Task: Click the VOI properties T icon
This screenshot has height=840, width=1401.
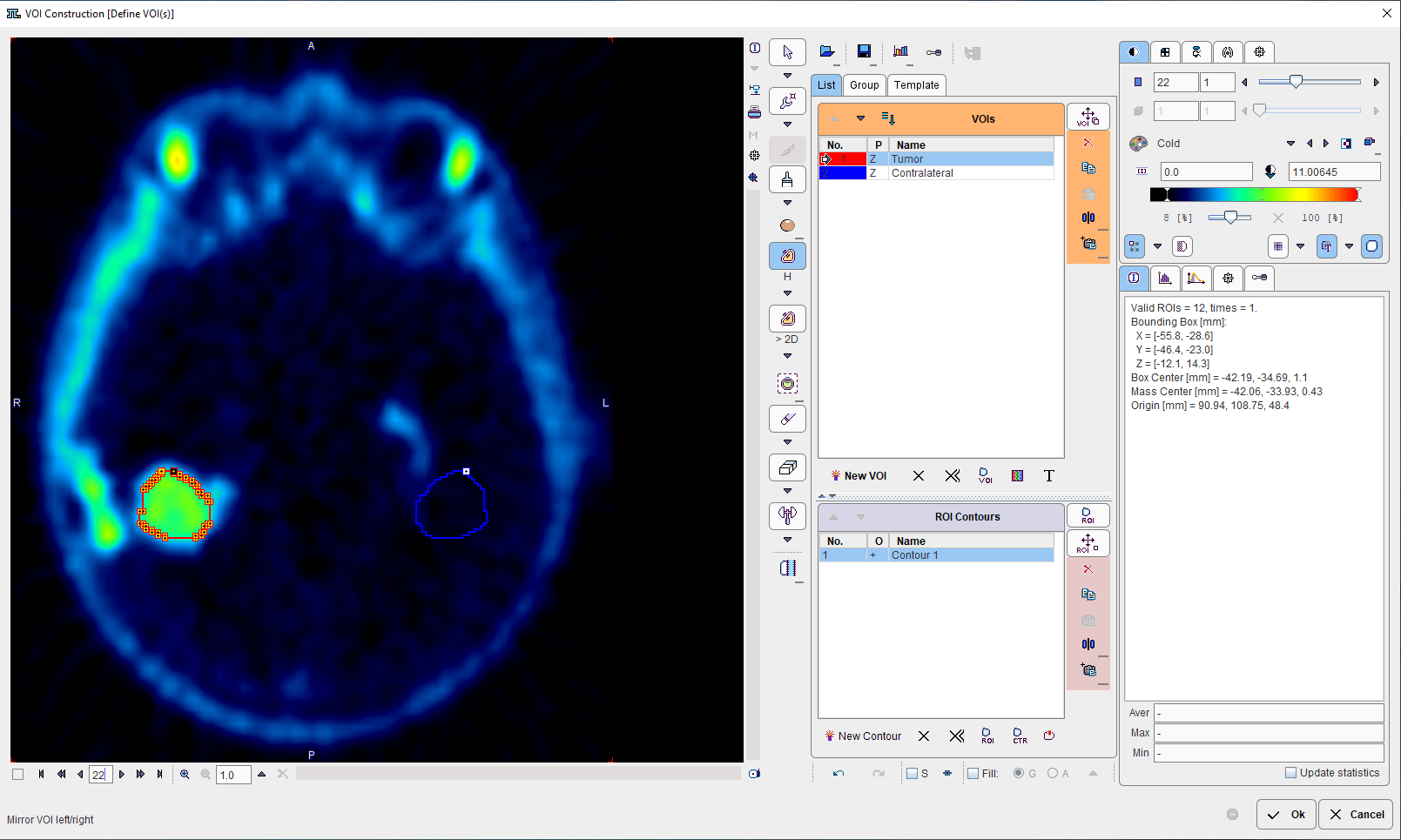Action: [x=1049, y=476]
